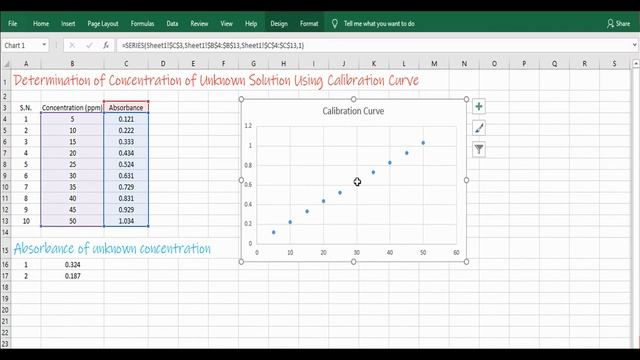Select cell with absorbance 0.434
Image resolution: width=640 pixels, height=360 pixels.
[x=126, y=153]
